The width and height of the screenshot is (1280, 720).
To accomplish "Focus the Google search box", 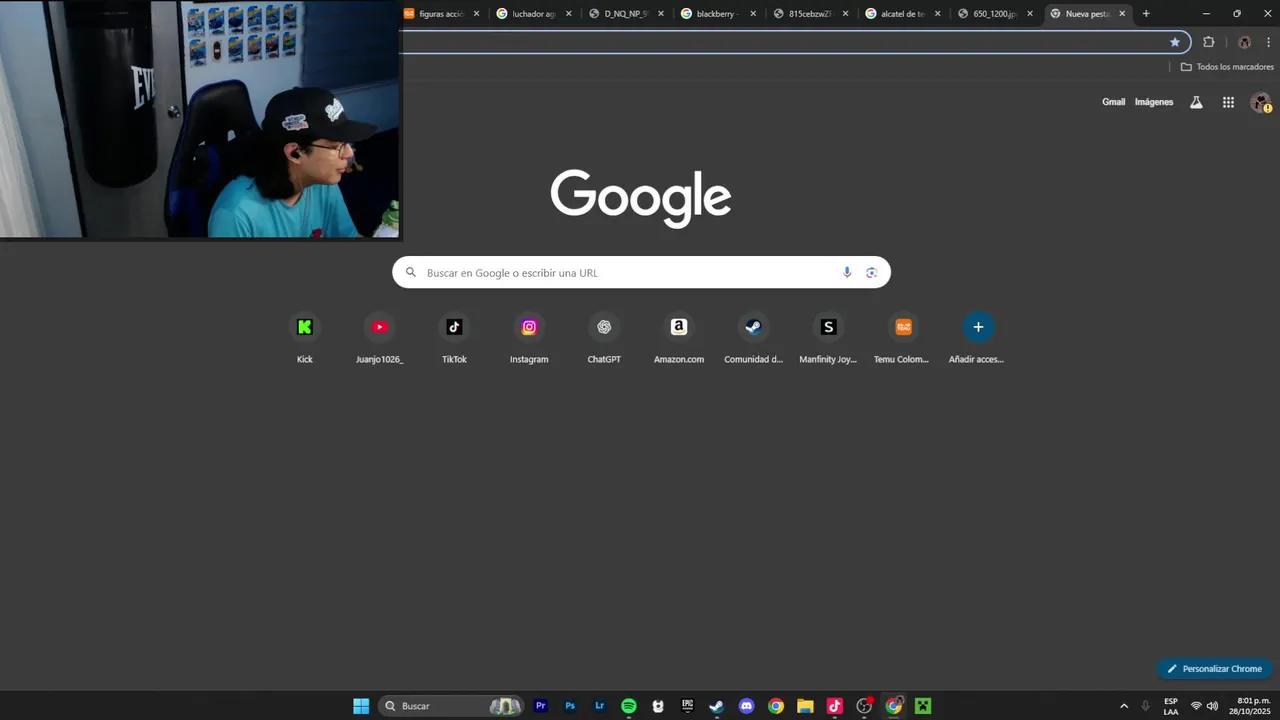I will [x=641, y=273].
